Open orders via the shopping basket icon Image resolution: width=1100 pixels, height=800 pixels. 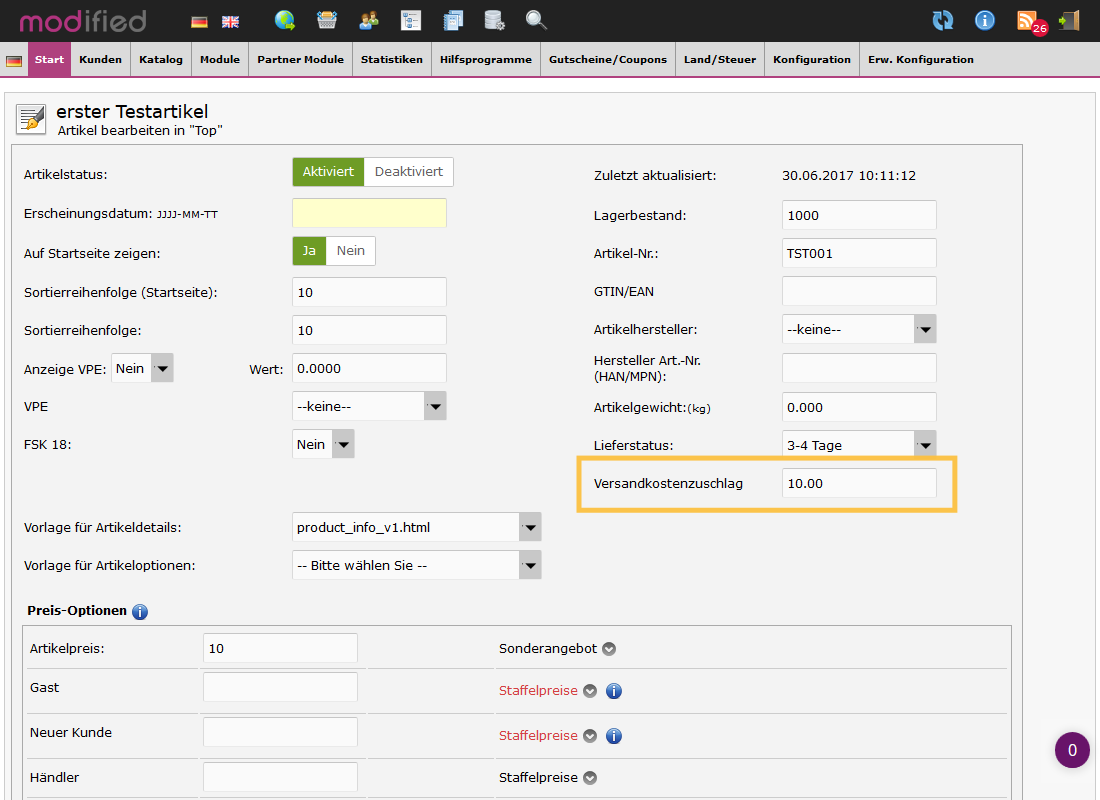coord(327,20)
